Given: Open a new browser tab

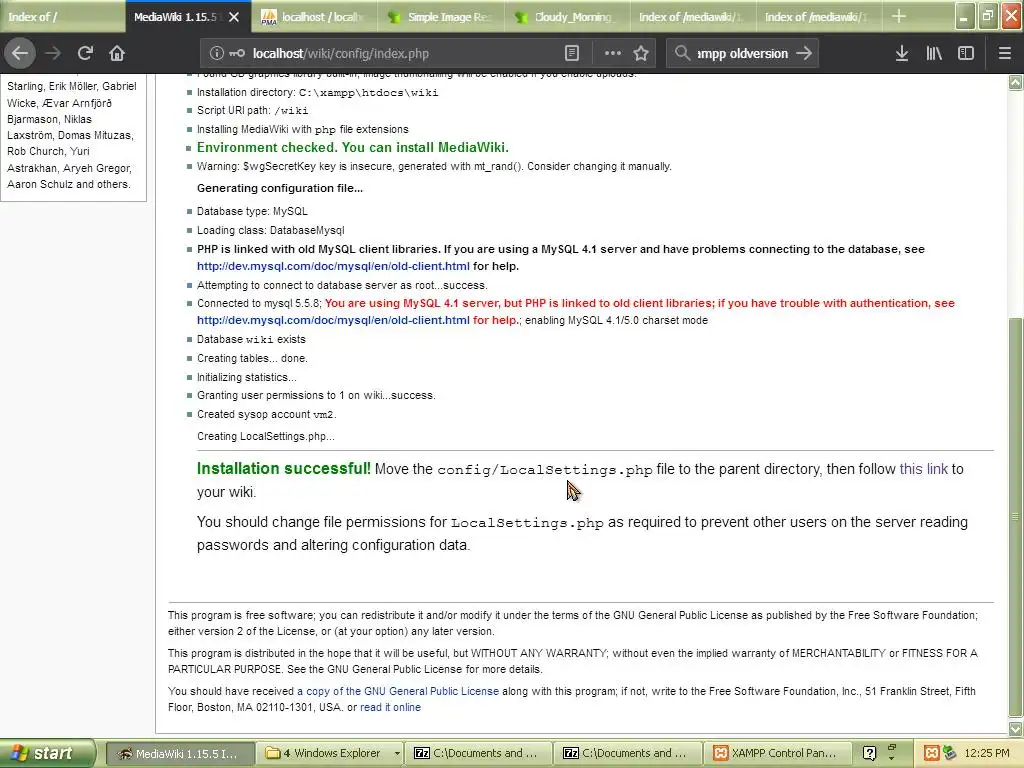Looking at the screenshot, I should [899, 16].
